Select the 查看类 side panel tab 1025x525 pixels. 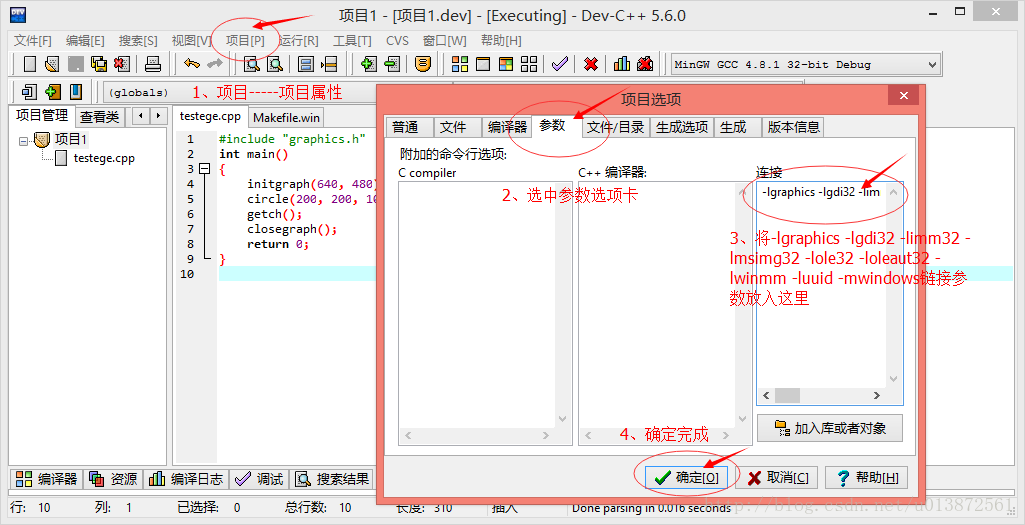[x=100, y=117]
